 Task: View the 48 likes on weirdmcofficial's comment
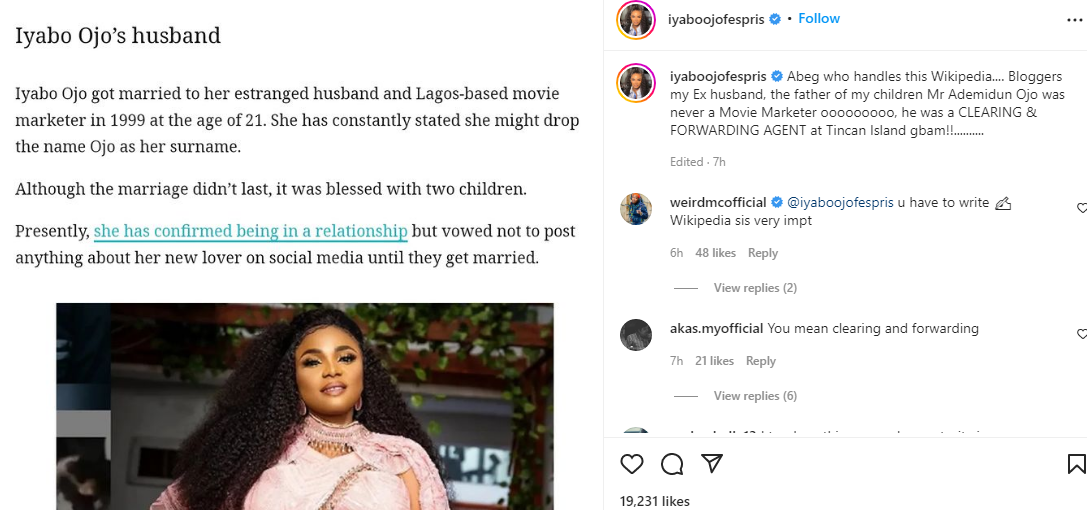715,253
